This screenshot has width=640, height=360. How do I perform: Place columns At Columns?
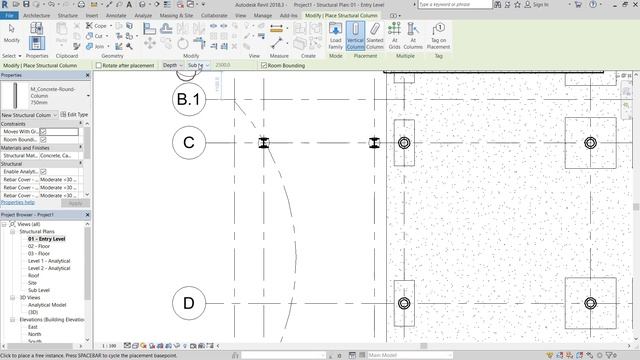[x=413, y=36]
